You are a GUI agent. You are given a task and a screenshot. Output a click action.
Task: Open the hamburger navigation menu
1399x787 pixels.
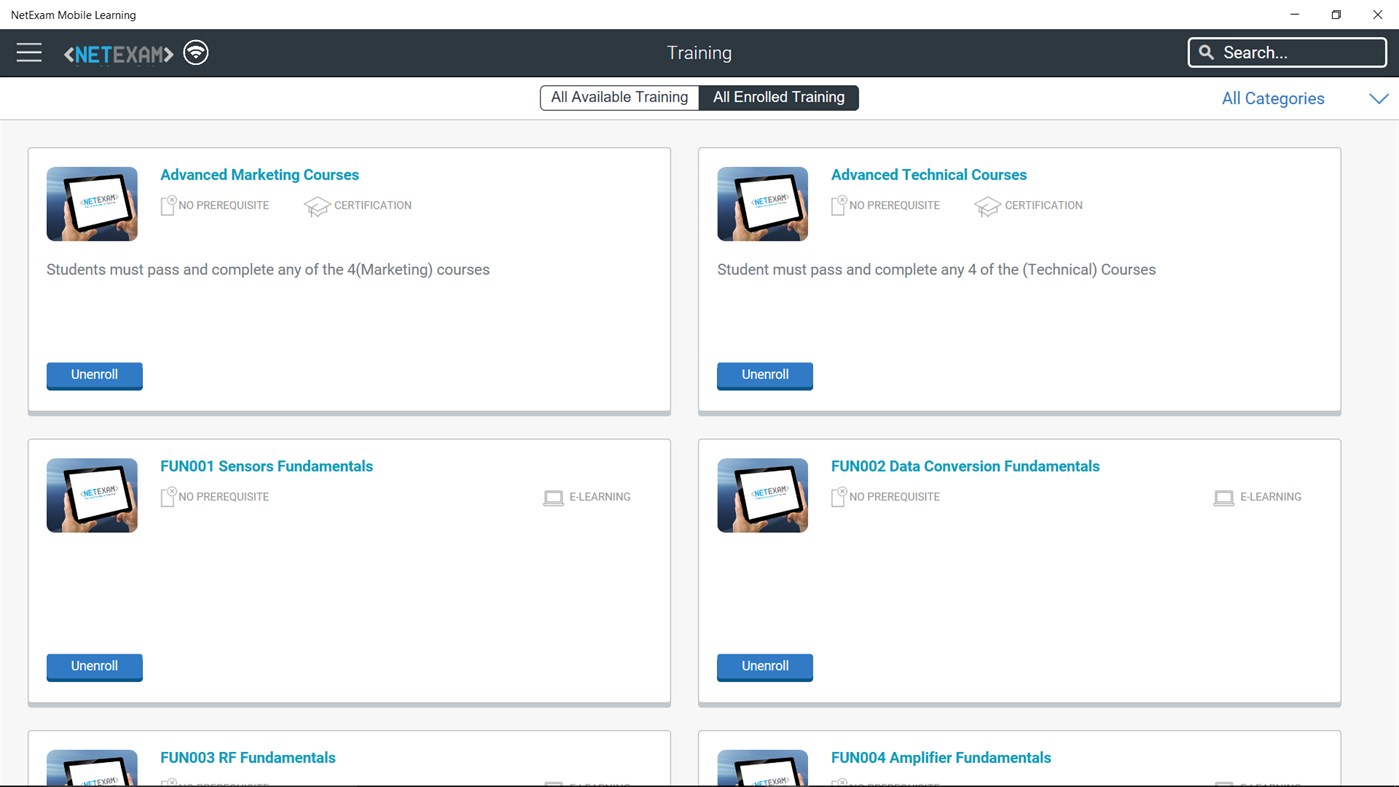tap(28, 52)
